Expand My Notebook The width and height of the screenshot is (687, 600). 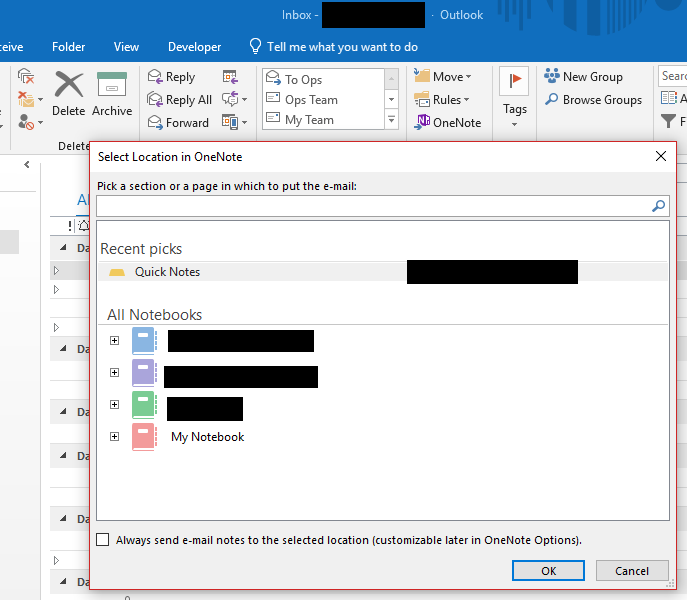coord(114,437)
